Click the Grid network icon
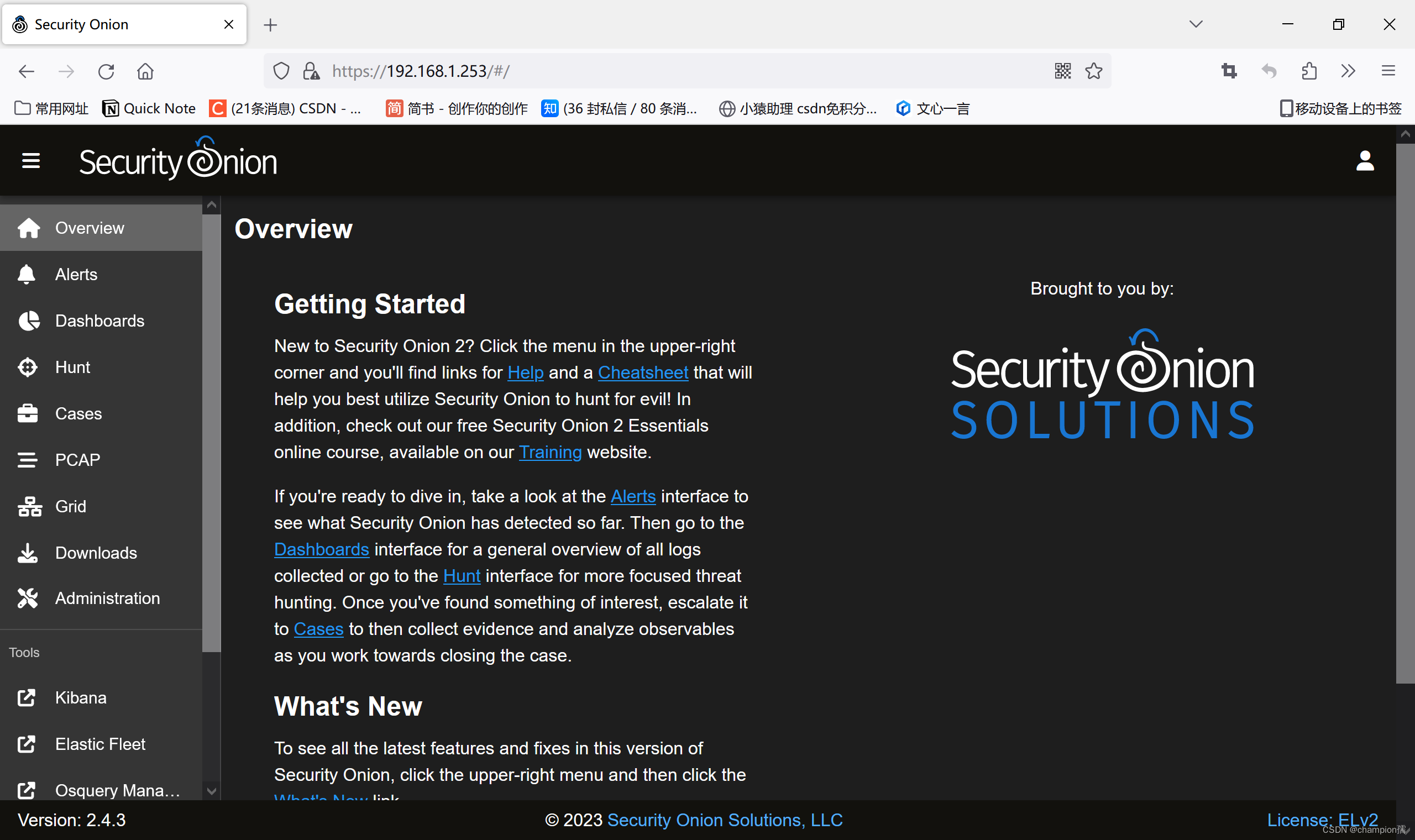The height and width of the screenshot is (840, 1415). pyautogui.click(x=29, y=507)
